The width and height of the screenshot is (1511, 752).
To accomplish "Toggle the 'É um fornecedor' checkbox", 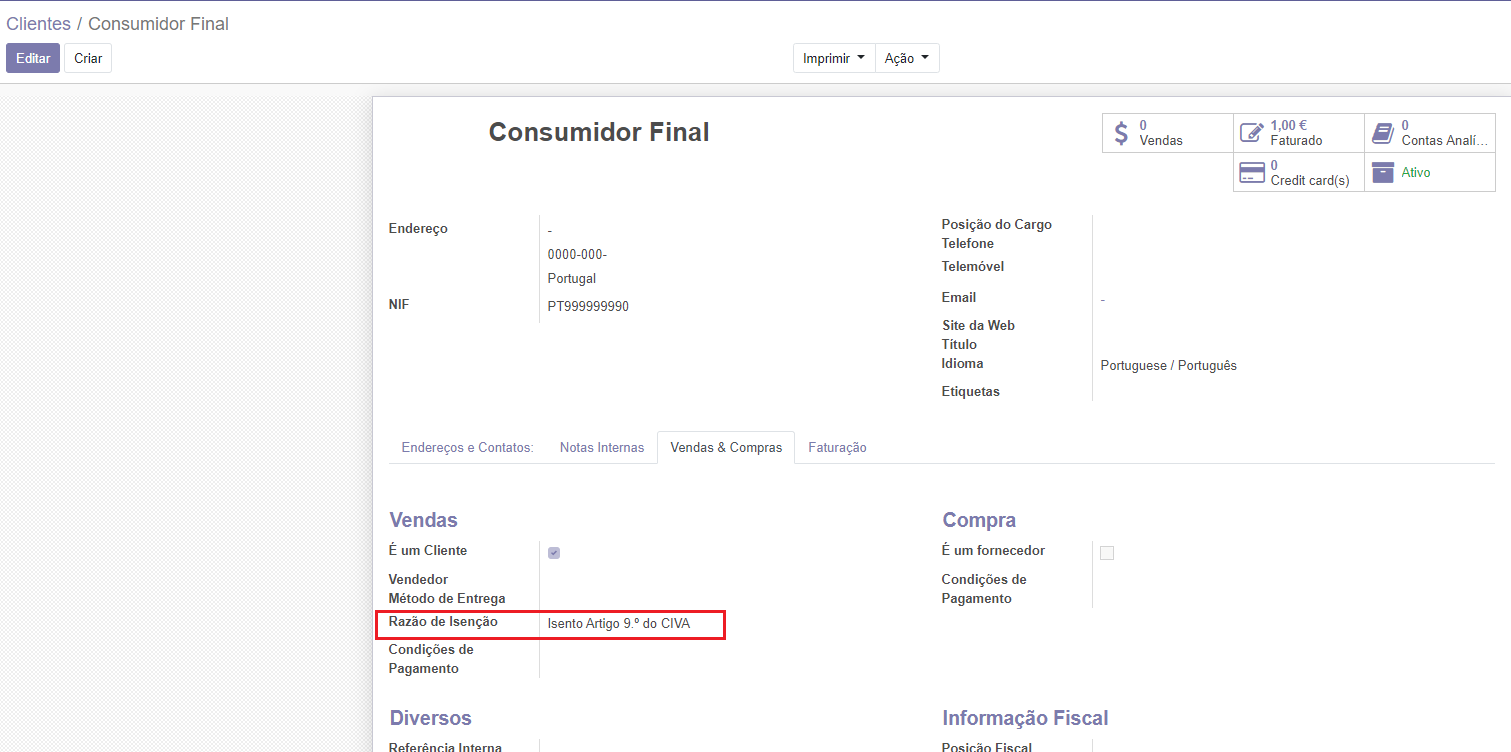I will [x=1107, y=553].
